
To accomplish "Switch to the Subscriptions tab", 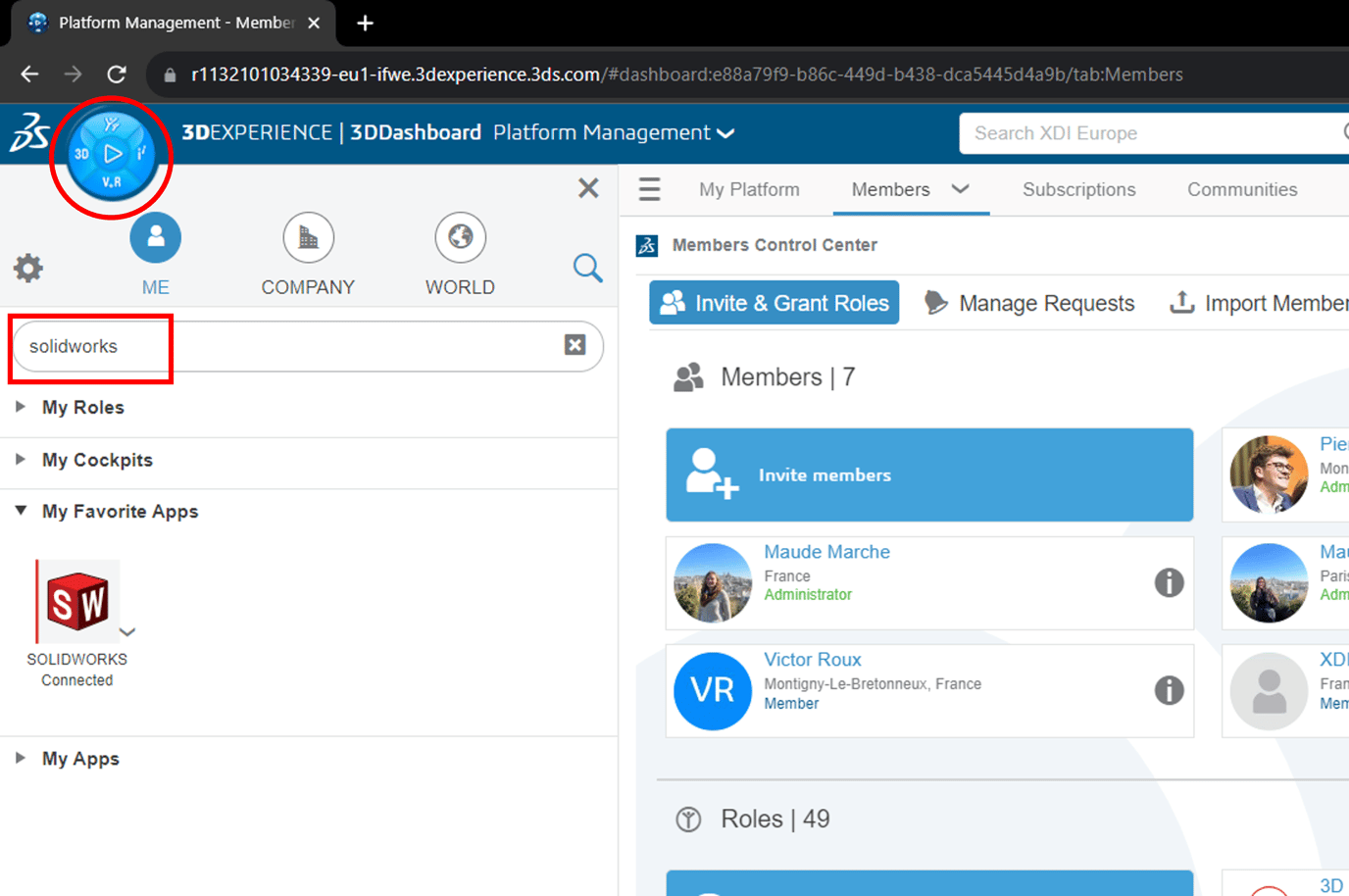I will pyautogui.click(x=1078, y=189).
